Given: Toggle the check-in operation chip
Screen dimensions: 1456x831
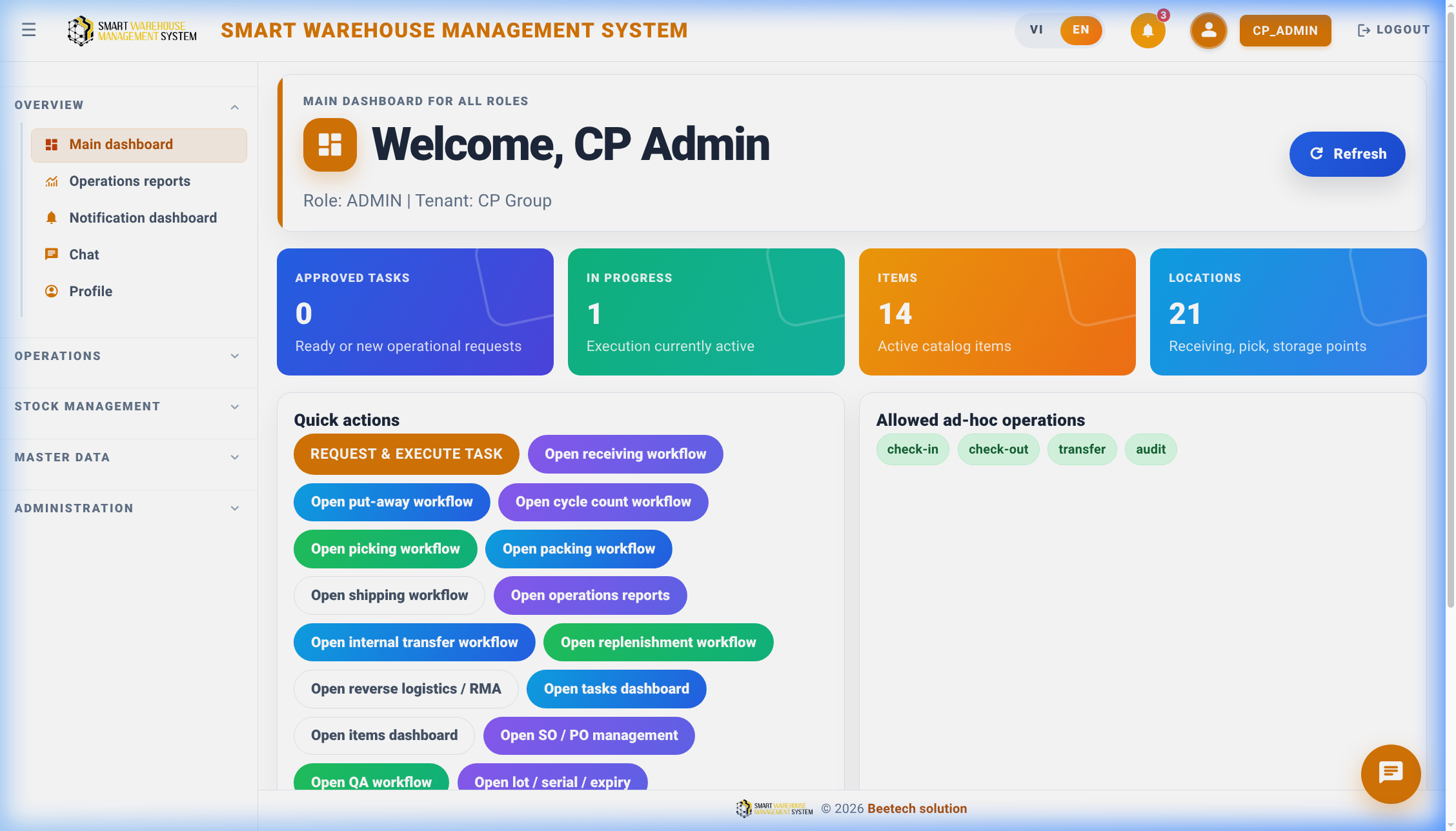Looking at the screenshot, I should [912, 449].
